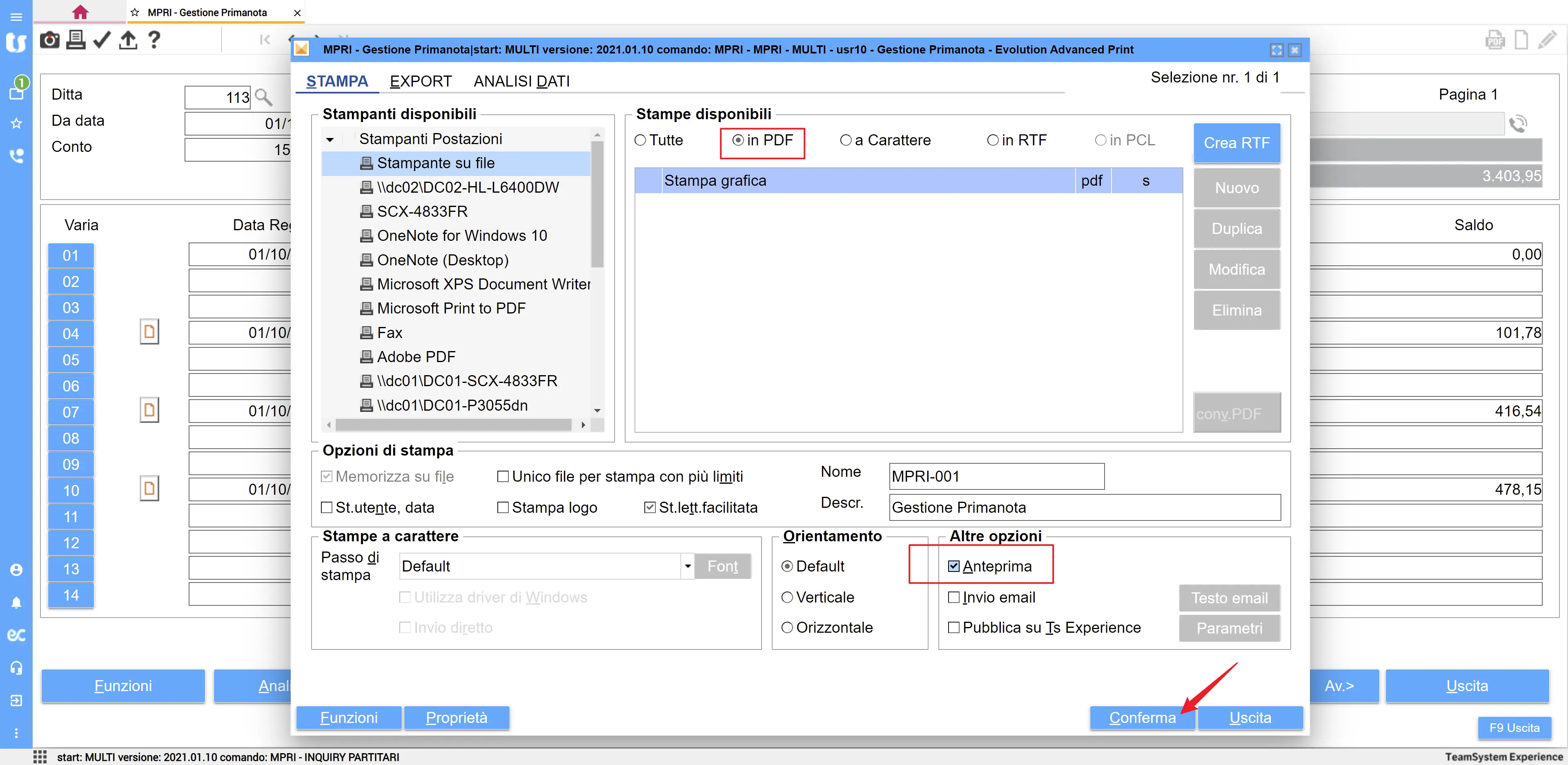Click magnifier search icon next to Ditta
The height and width of the screenshot is (765, 1568).
pos(263,97)
